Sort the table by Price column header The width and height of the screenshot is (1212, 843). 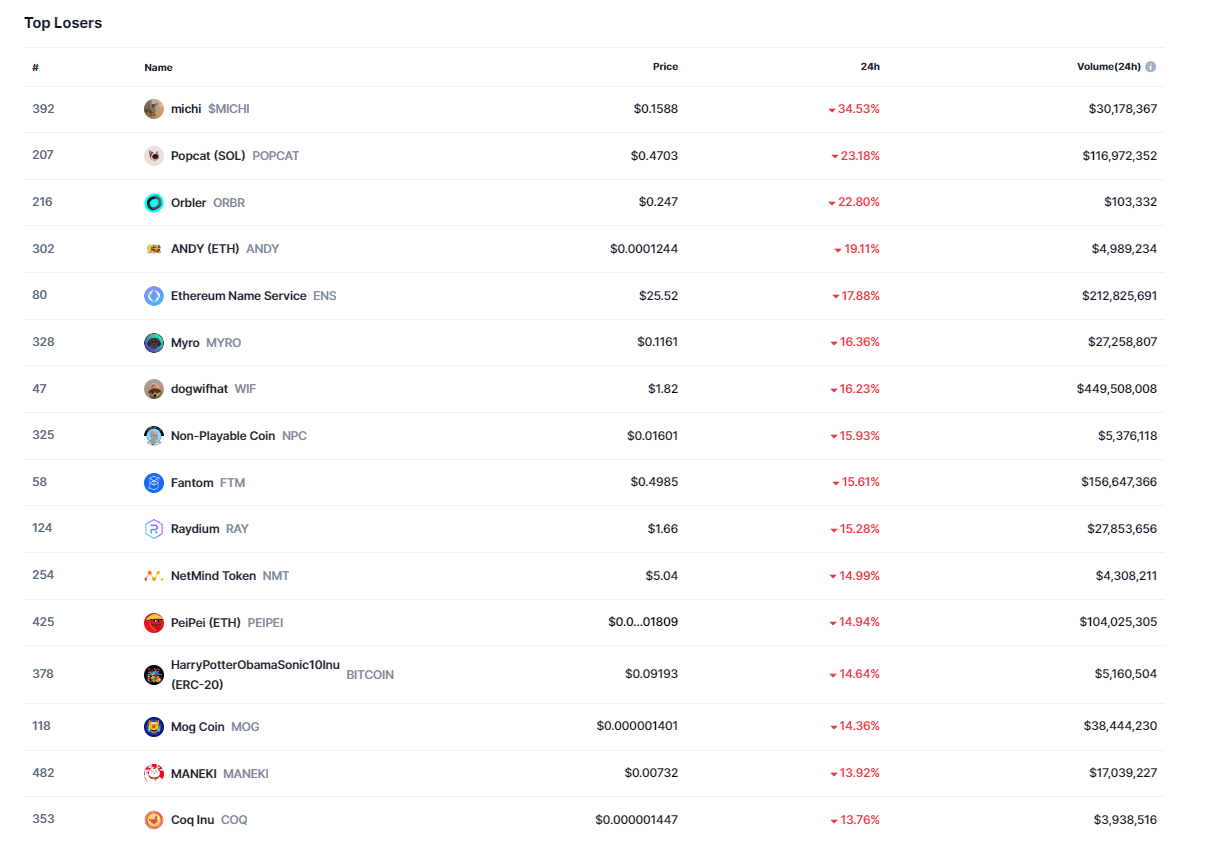point(665,67)
